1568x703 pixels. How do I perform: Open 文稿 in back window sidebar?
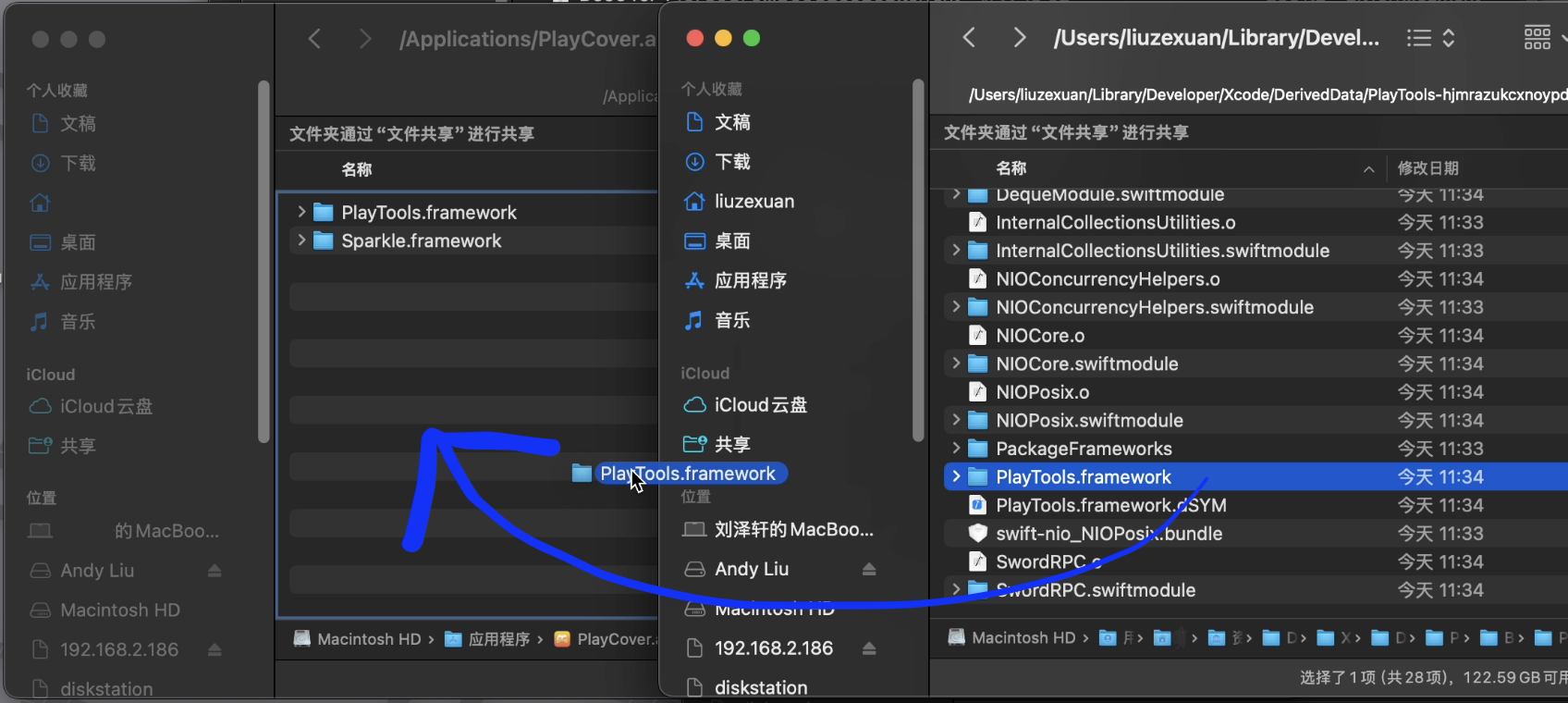pyautogui.click(x=78, y=124)
